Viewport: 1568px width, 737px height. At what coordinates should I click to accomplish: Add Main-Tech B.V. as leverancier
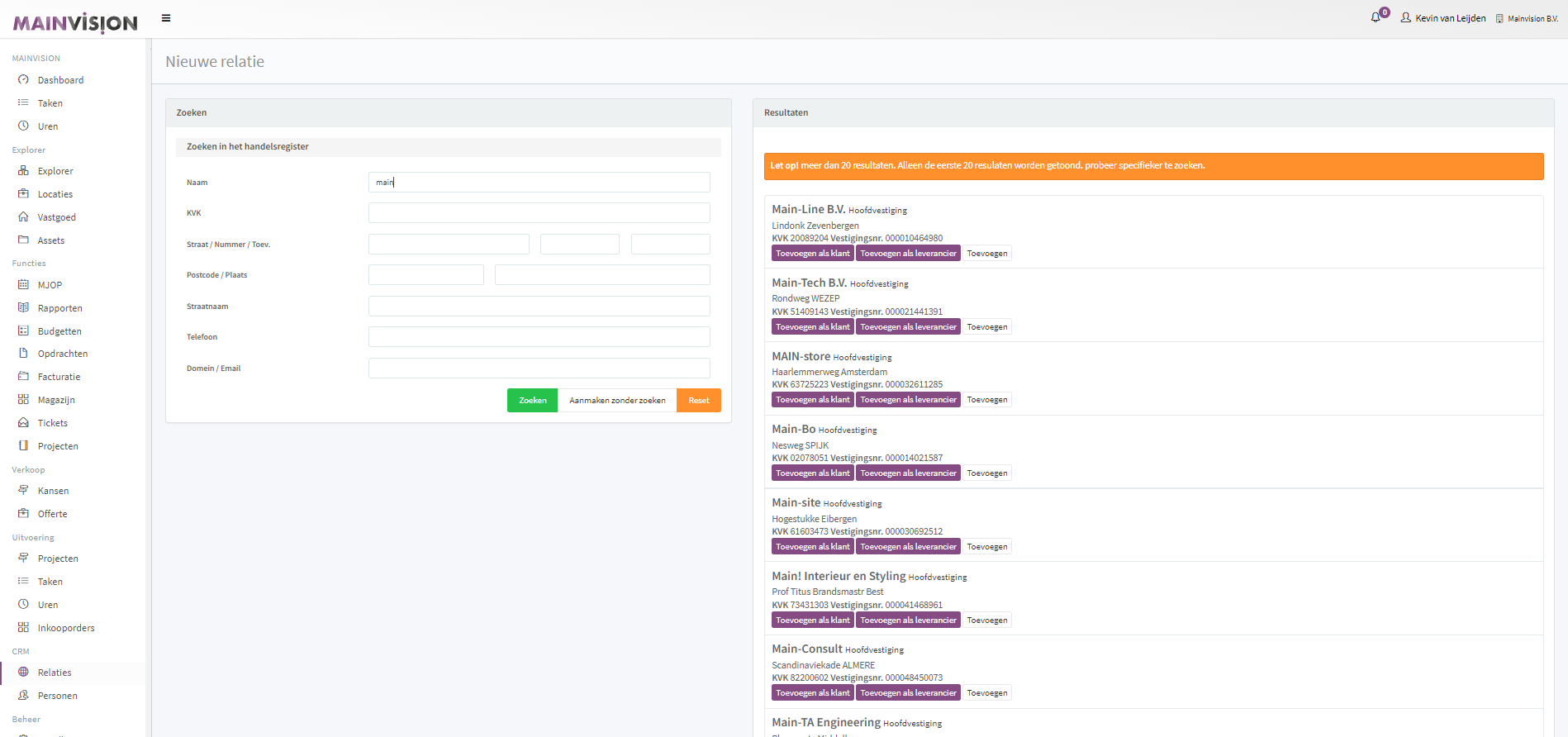[x=908, y=327]
